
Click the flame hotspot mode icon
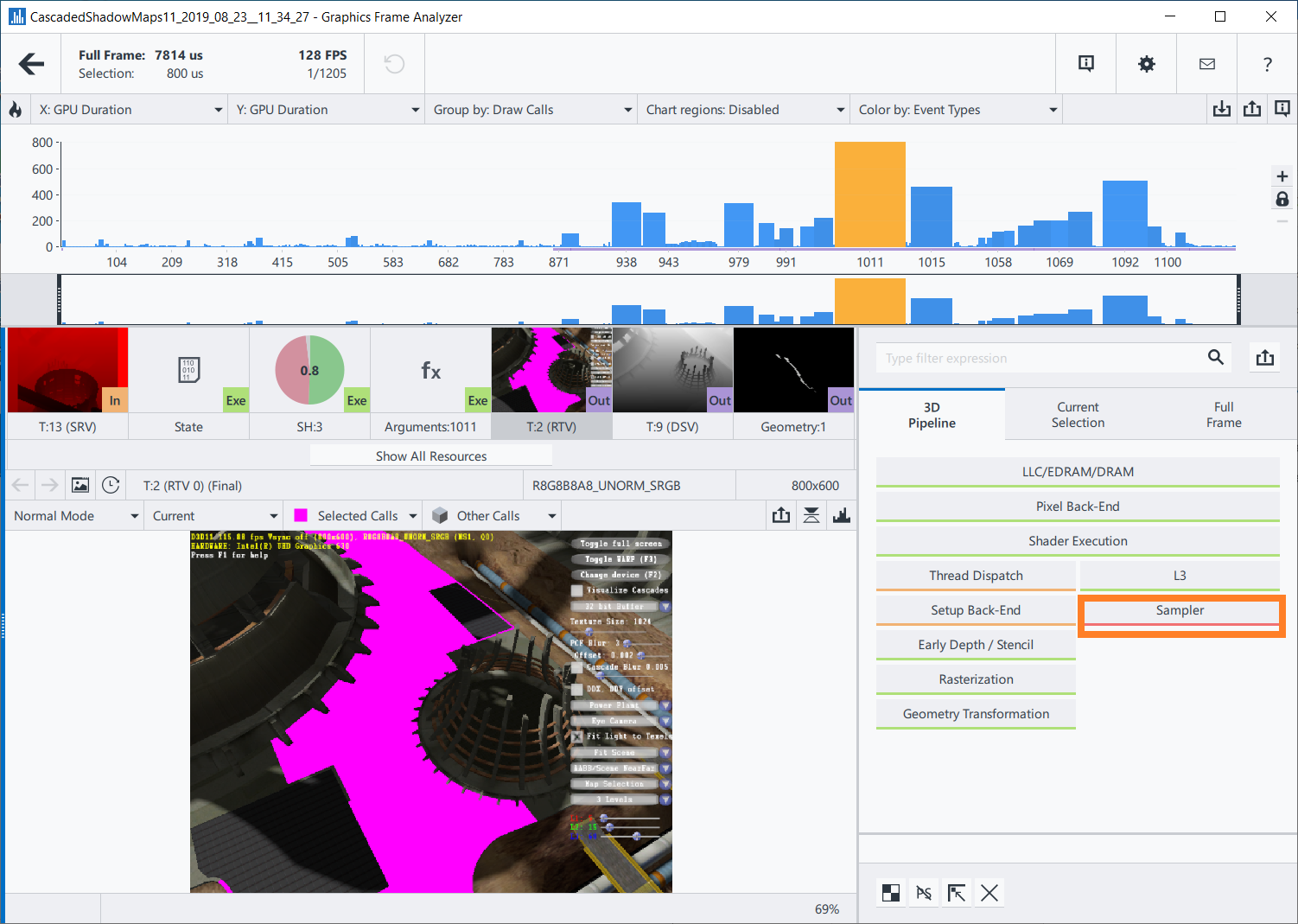[x=15, y=110]
